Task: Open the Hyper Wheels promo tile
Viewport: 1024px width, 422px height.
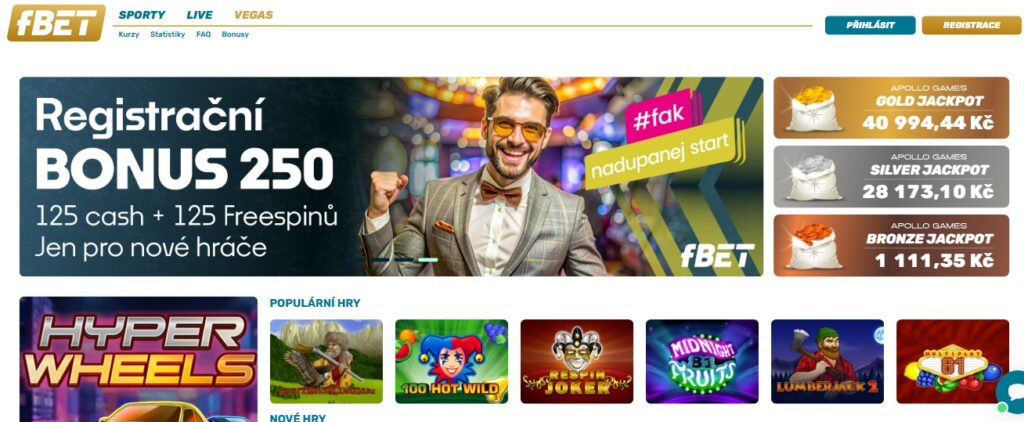Action: [x=138, y=359]
